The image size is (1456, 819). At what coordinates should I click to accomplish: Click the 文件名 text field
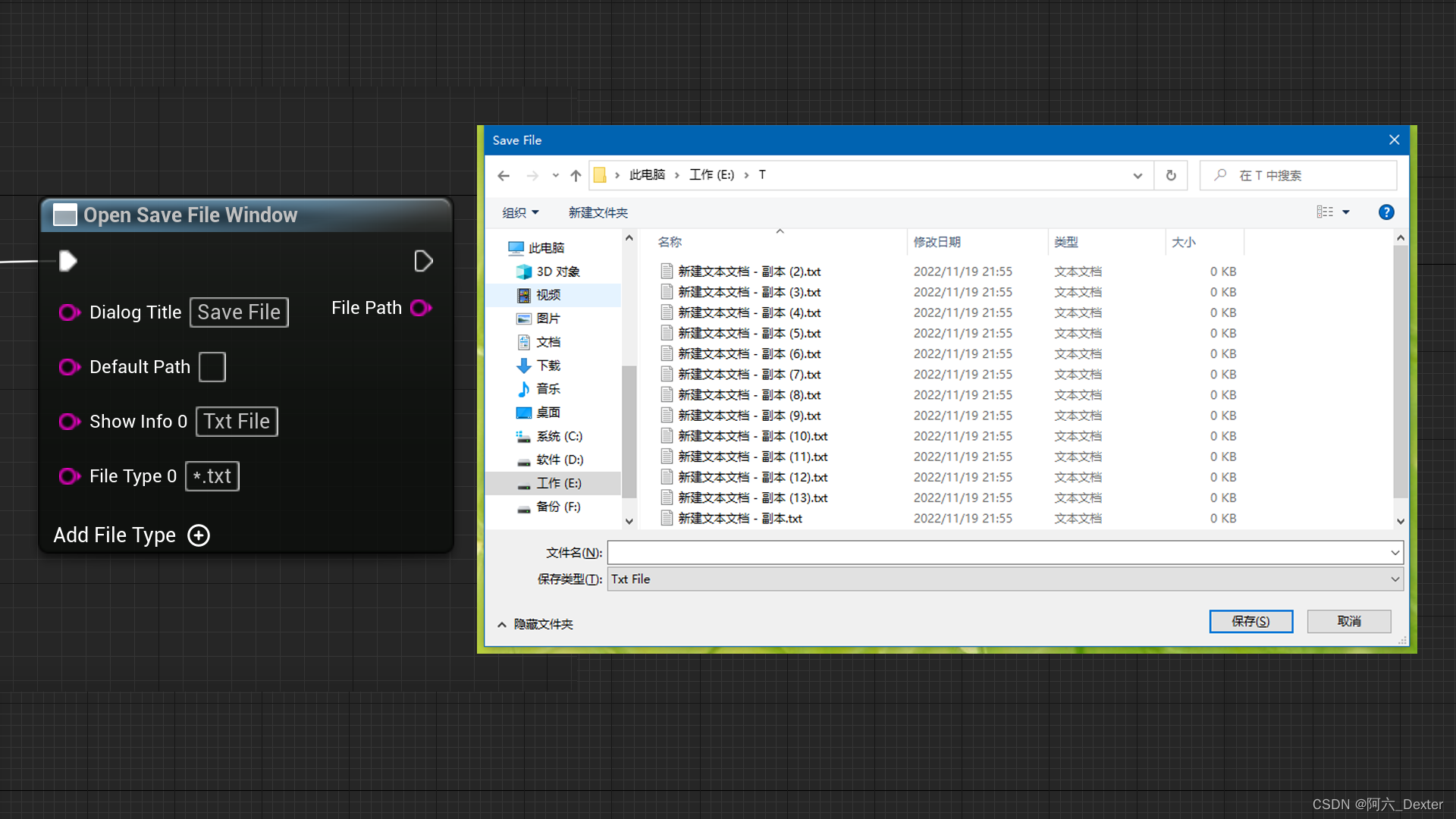(x=997, y=553)
